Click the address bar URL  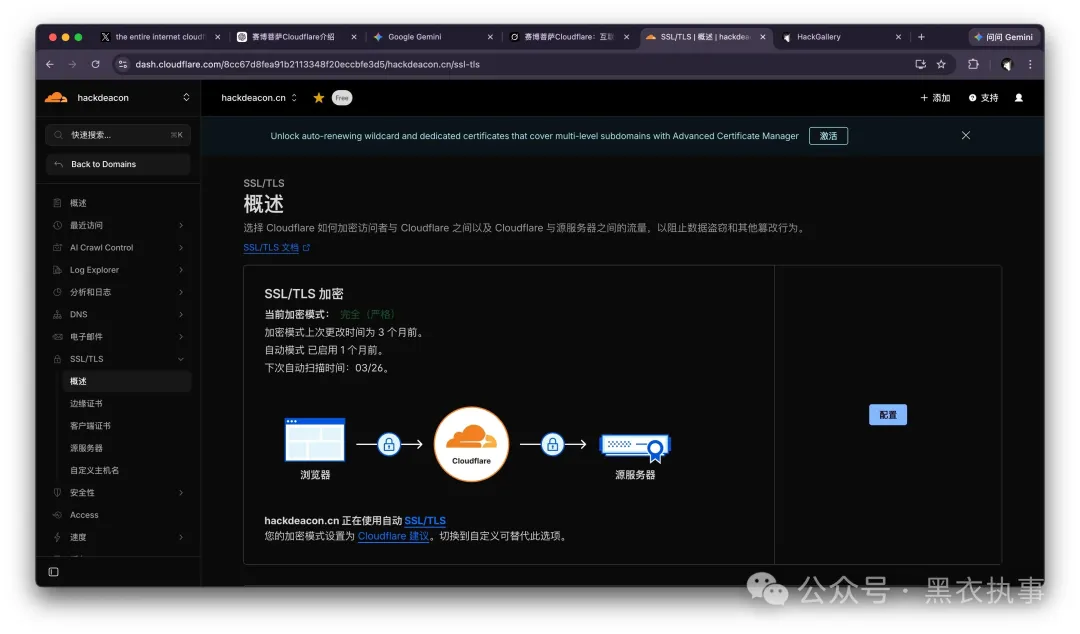[x=307, y=64]
